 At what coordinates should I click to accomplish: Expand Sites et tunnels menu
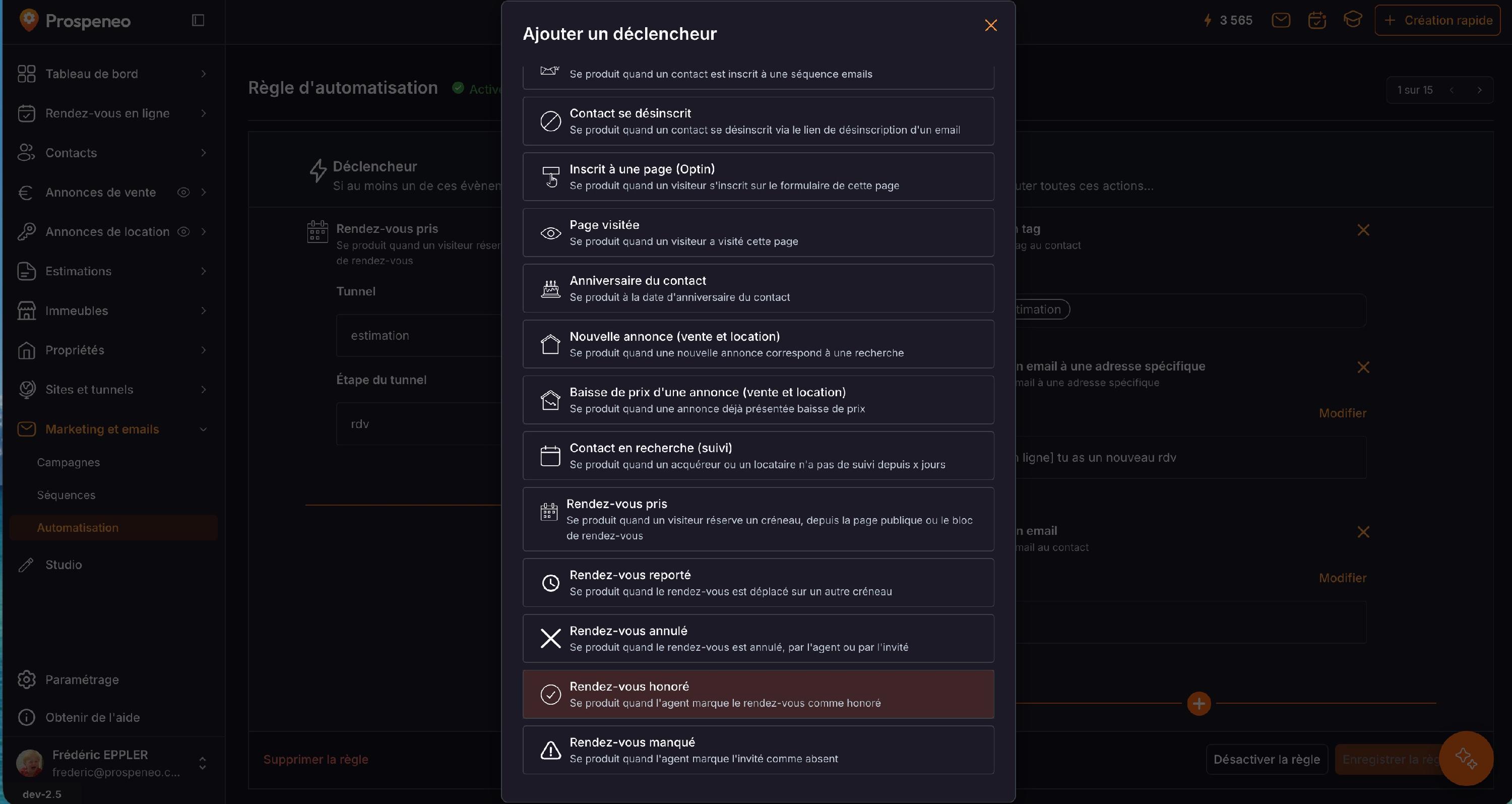(x=204, y=389)
